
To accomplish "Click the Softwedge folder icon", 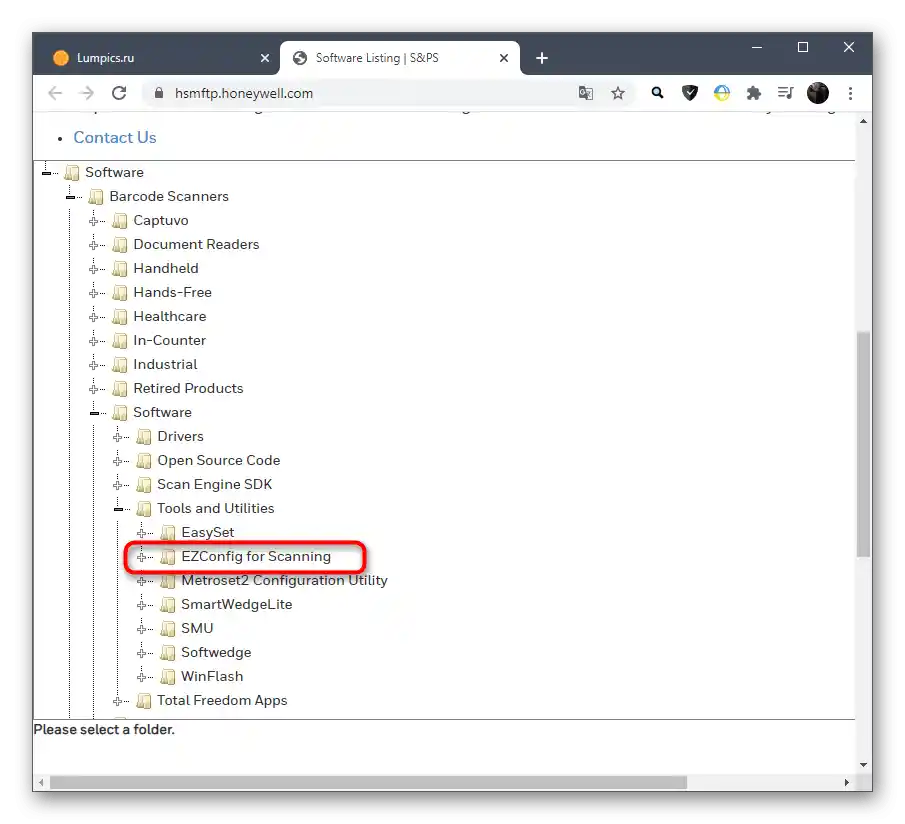I will pyautogui.click(x=167, y=653).
